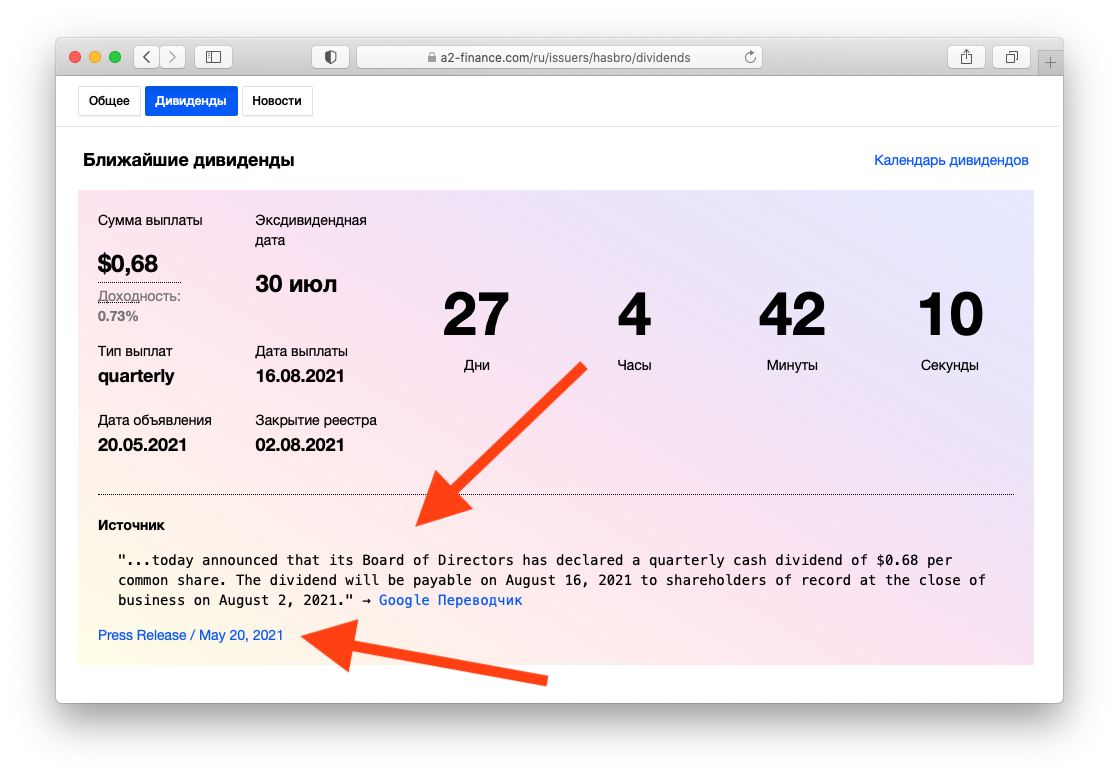Click the quarterly payment type value
The image size is (1119, 777).
click(136, 376)
